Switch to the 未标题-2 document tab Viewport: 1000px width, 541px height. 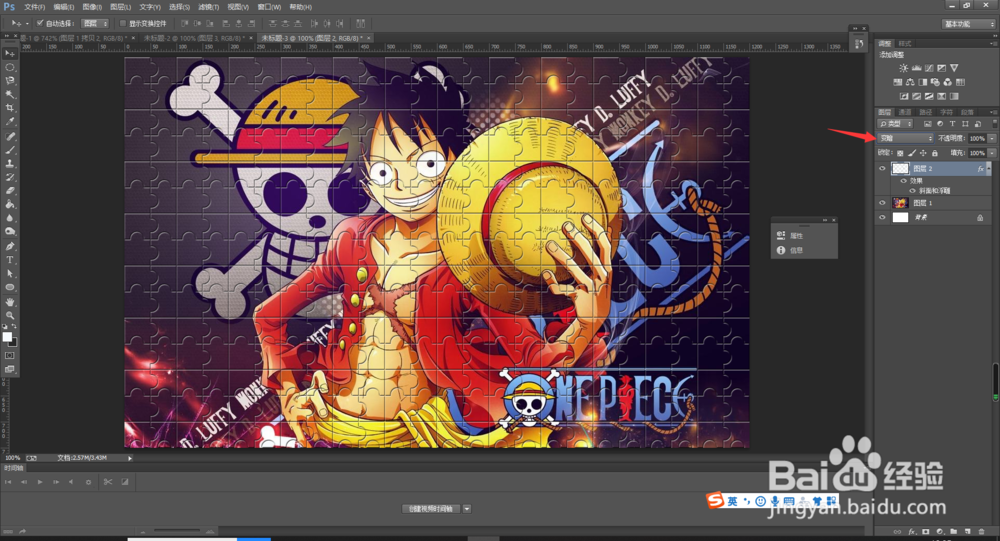click(x=195, y=38)
